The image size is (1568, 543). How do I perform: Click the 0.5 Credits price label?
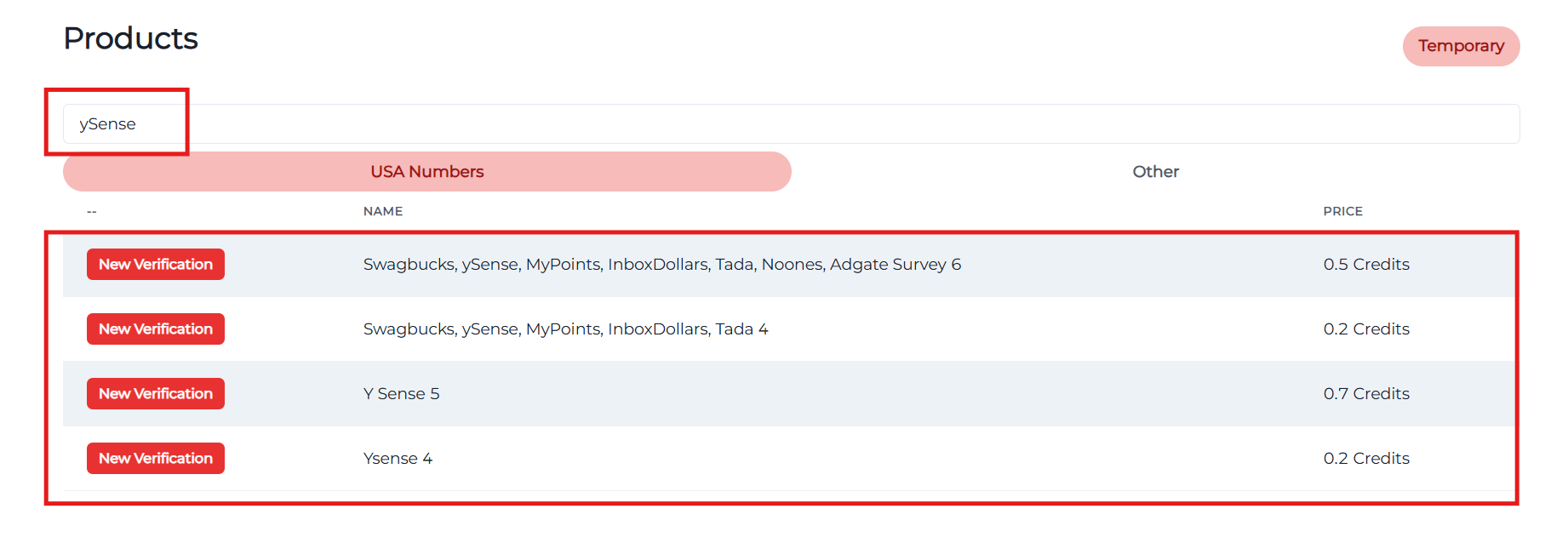pyautogui.click(x=1366, y=264)
